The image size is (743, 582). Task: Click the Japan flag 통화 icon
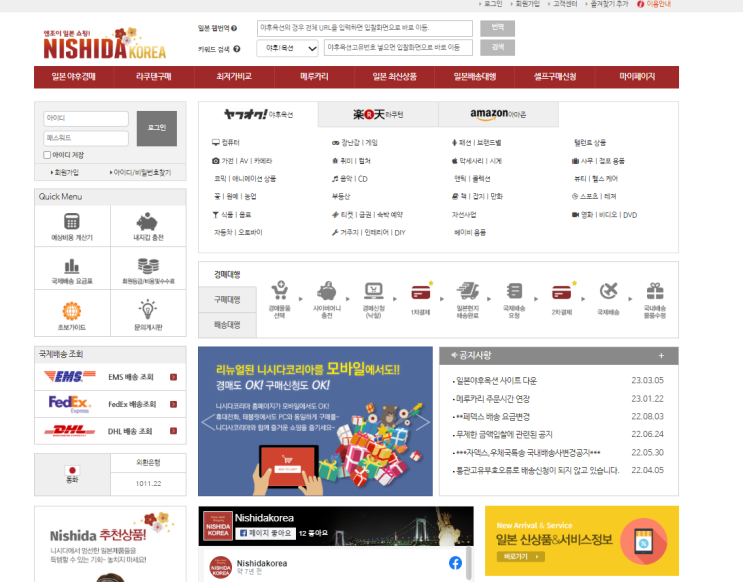coord(72,470)
